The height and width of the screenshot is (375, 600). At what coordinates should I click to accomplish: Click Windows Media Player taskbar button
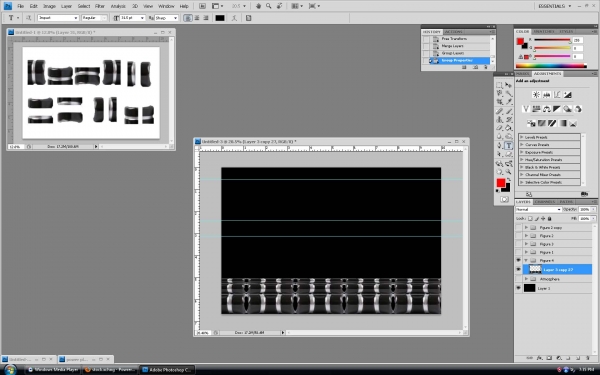(54, 370)
